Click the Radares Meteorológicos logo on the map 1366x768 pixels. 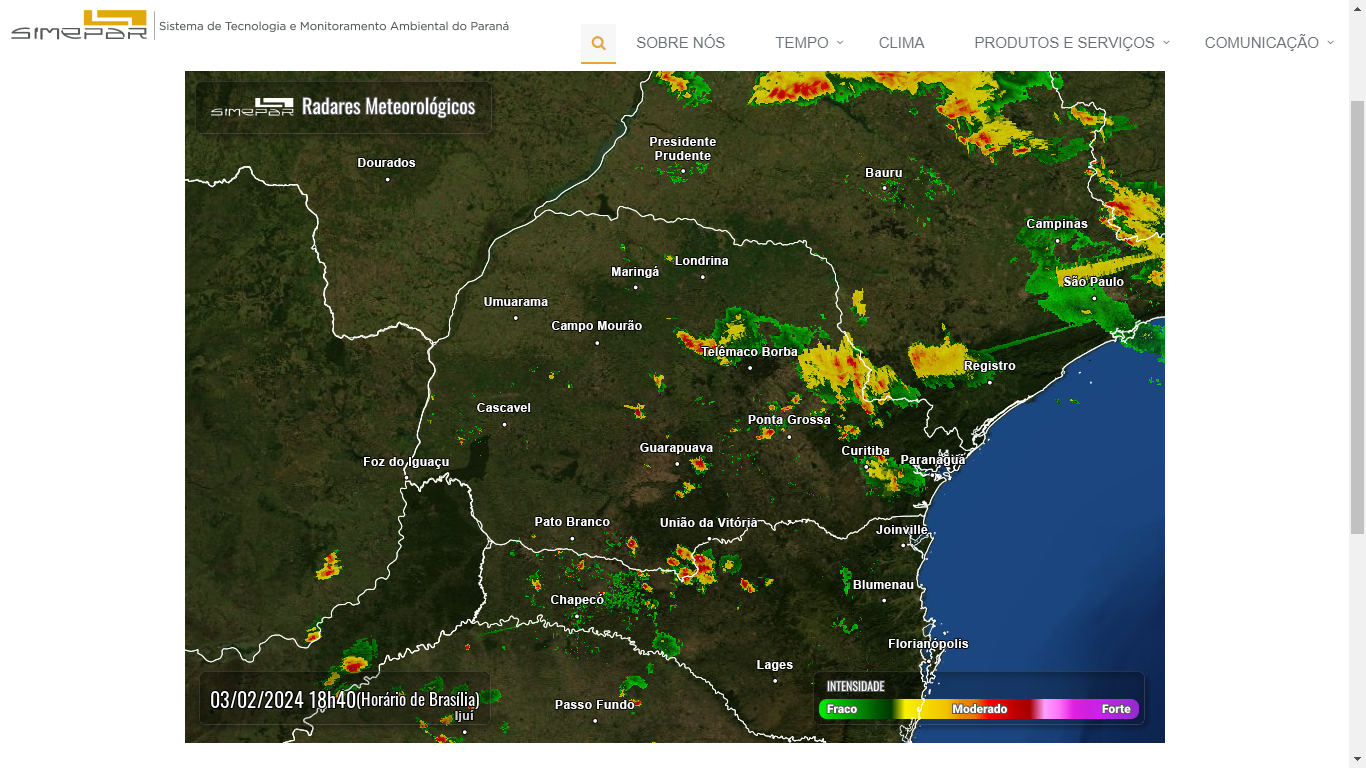pos(343,107)
